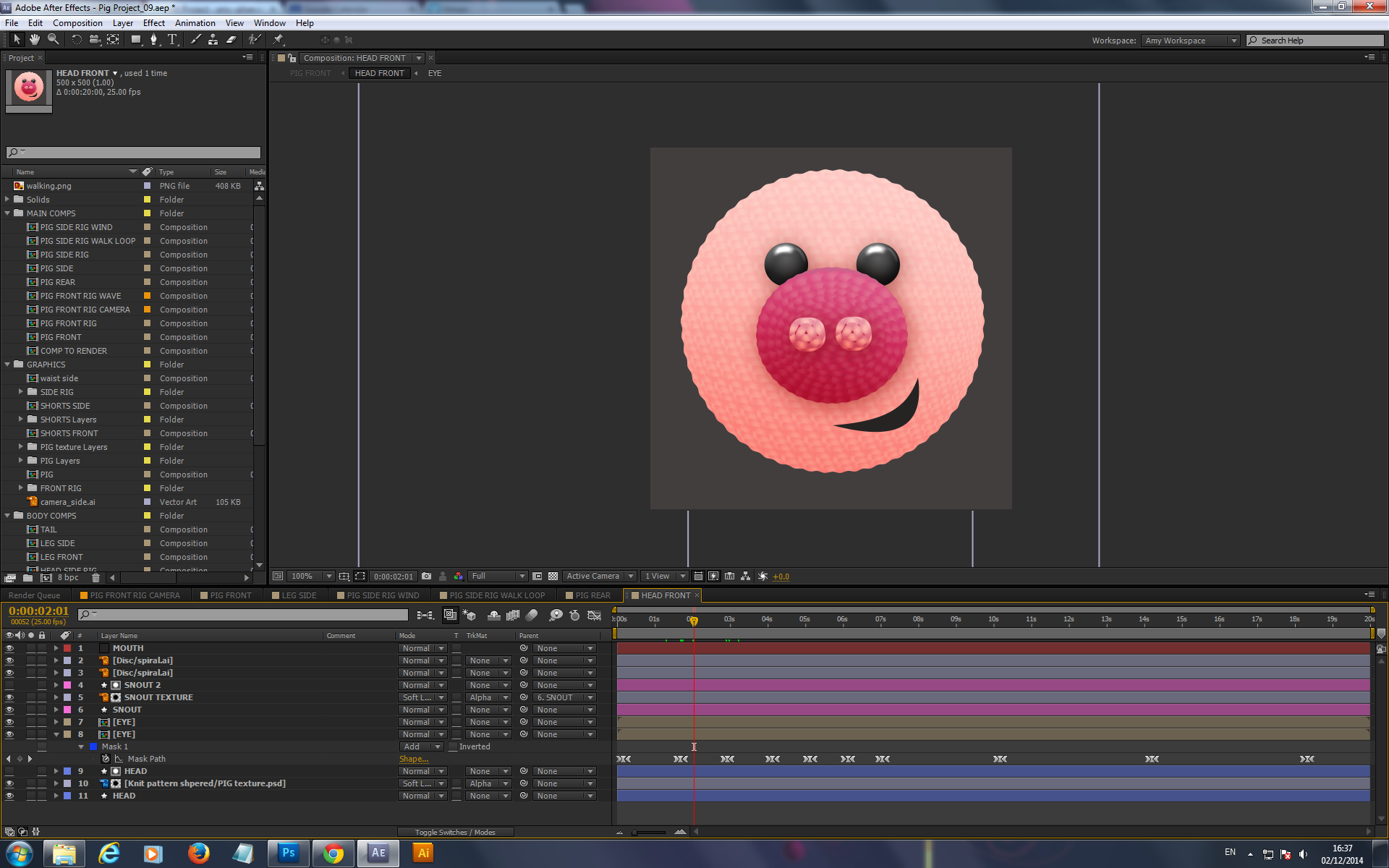This screenshot has width=1389, height=868.
Task: Expand the SIDE RIG folder
Action: click(21, 392)
